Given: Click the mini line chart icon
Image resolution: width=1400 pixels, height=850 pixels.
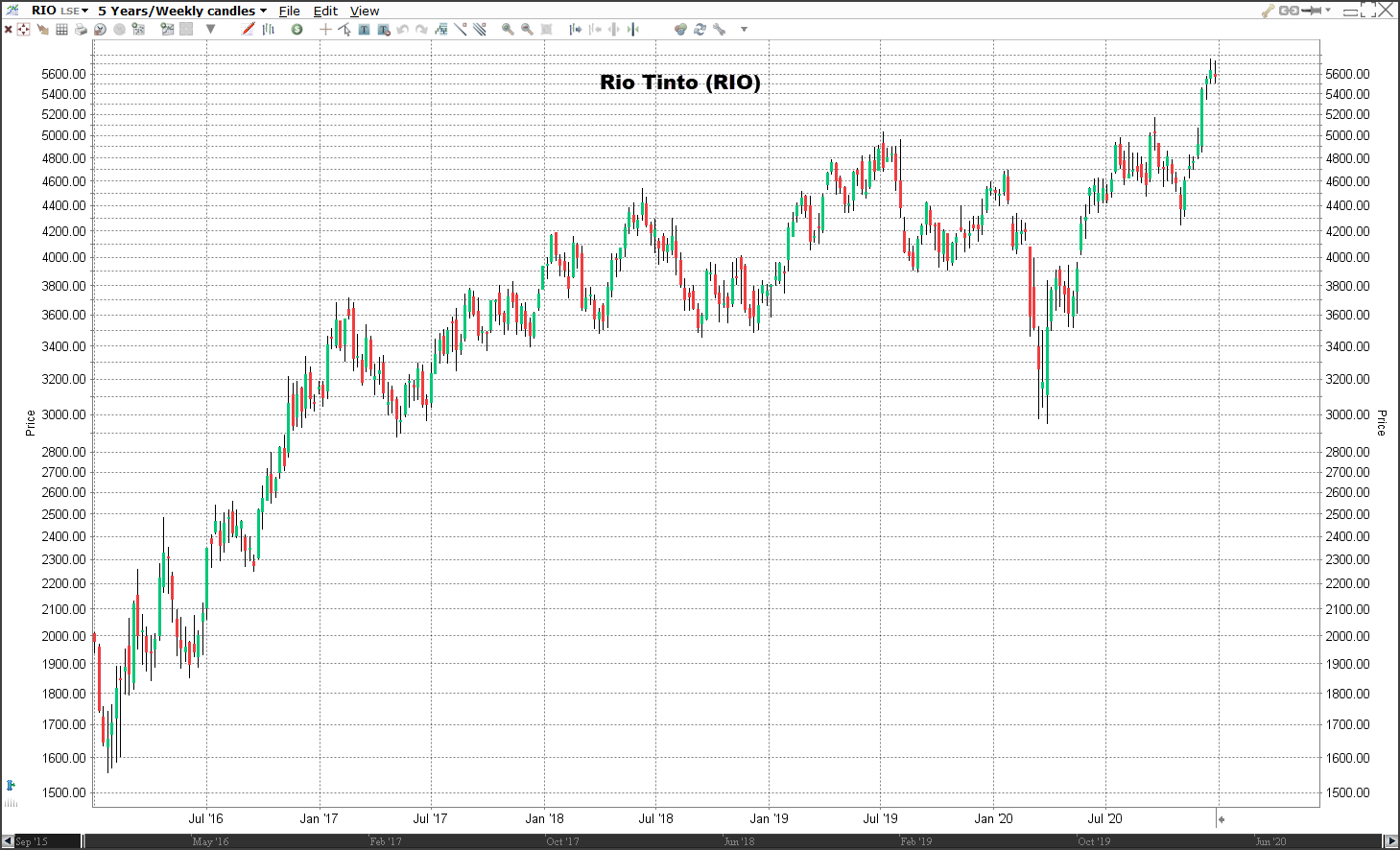Looking at the screenshot, I should [168, 30].
